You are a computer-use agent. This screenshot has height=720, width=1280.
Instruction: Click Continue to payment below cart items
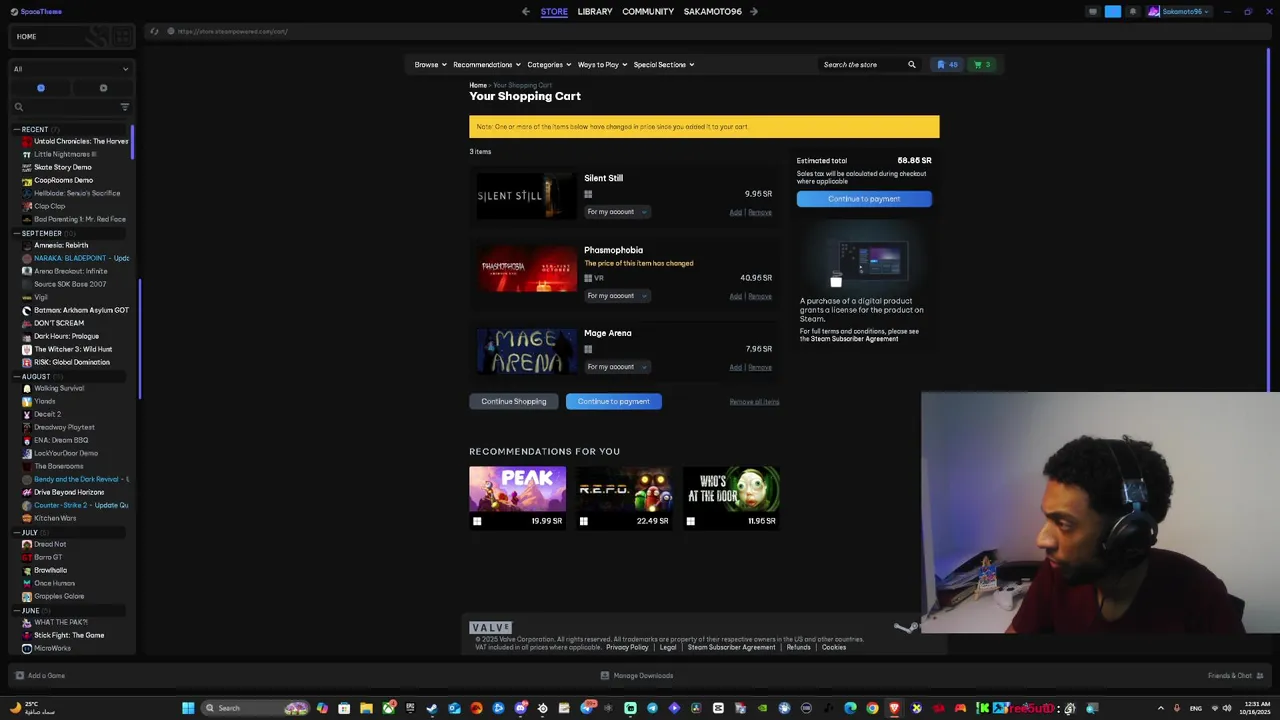coord(613,401)
